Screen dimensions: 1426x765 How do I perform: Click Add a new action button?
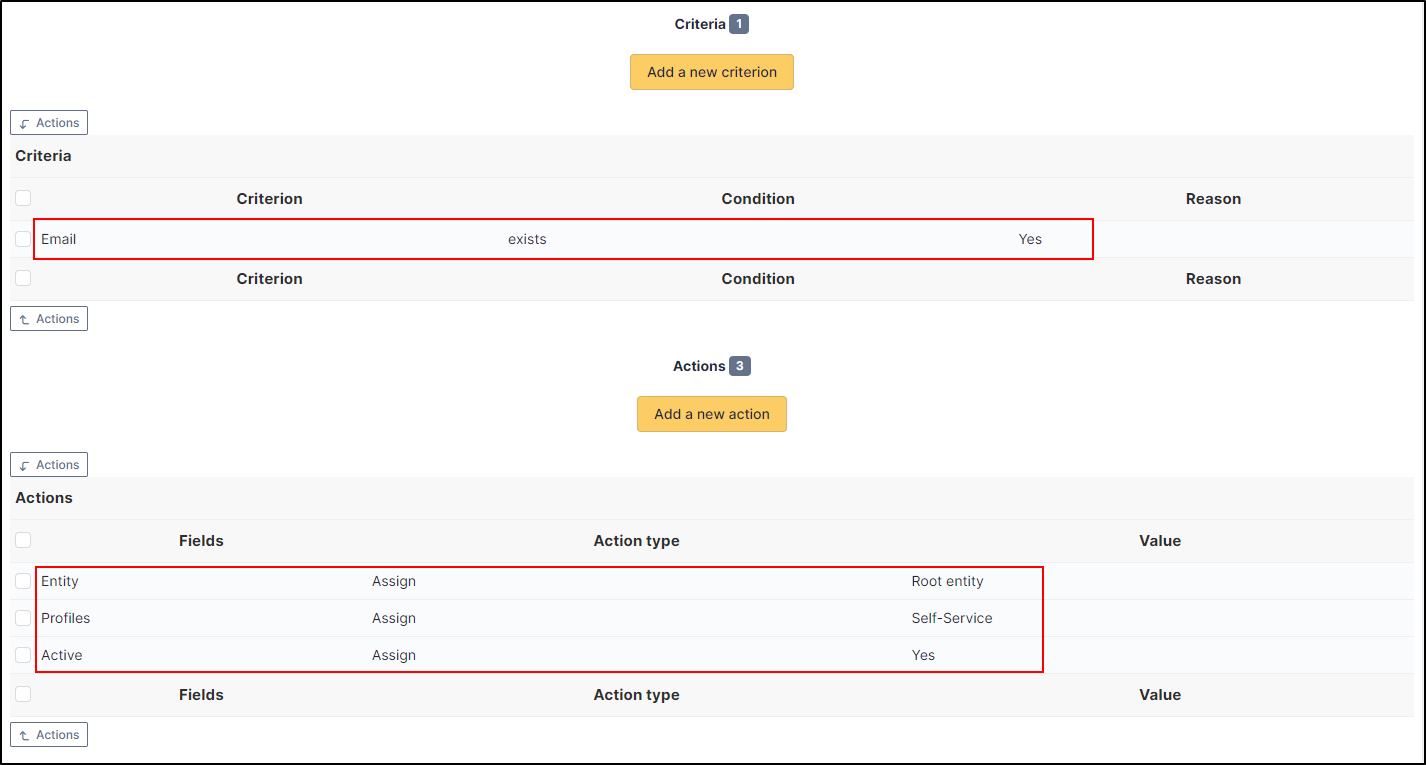711,414
